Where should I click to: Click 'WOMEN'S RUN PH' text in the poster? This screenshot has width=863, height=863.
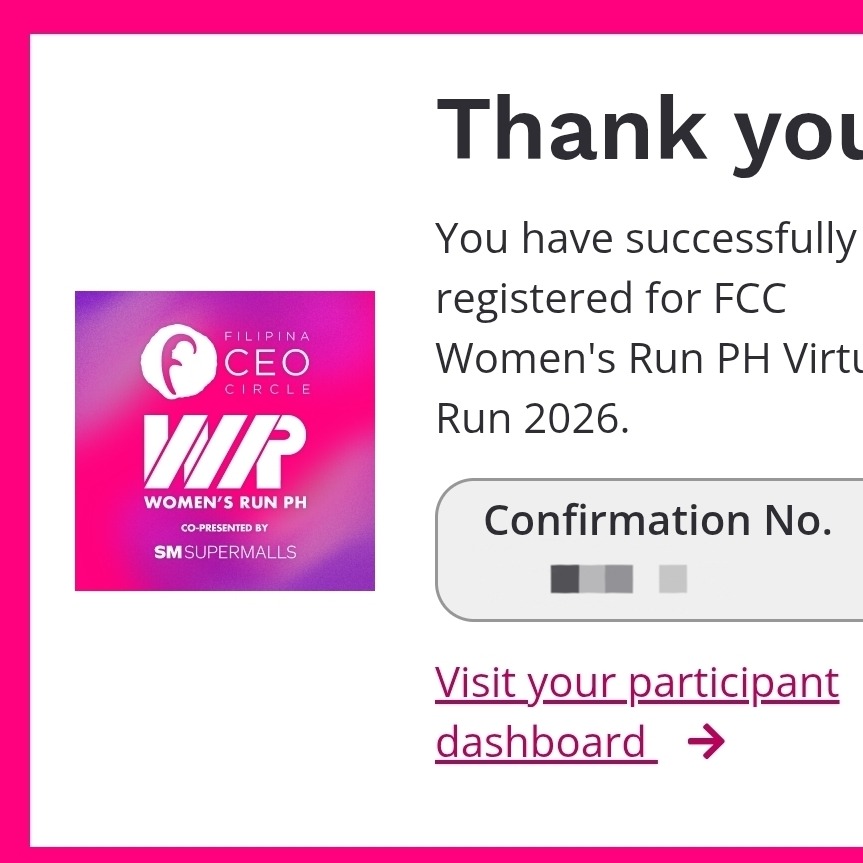[225, 502]
